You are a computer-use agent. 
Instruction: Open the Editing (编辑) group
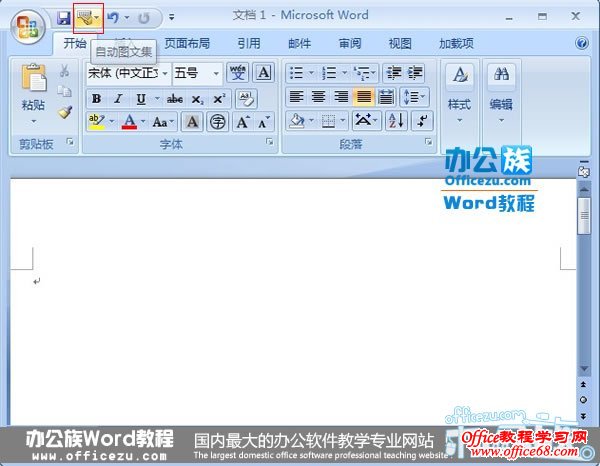click(x=501, y=96)
